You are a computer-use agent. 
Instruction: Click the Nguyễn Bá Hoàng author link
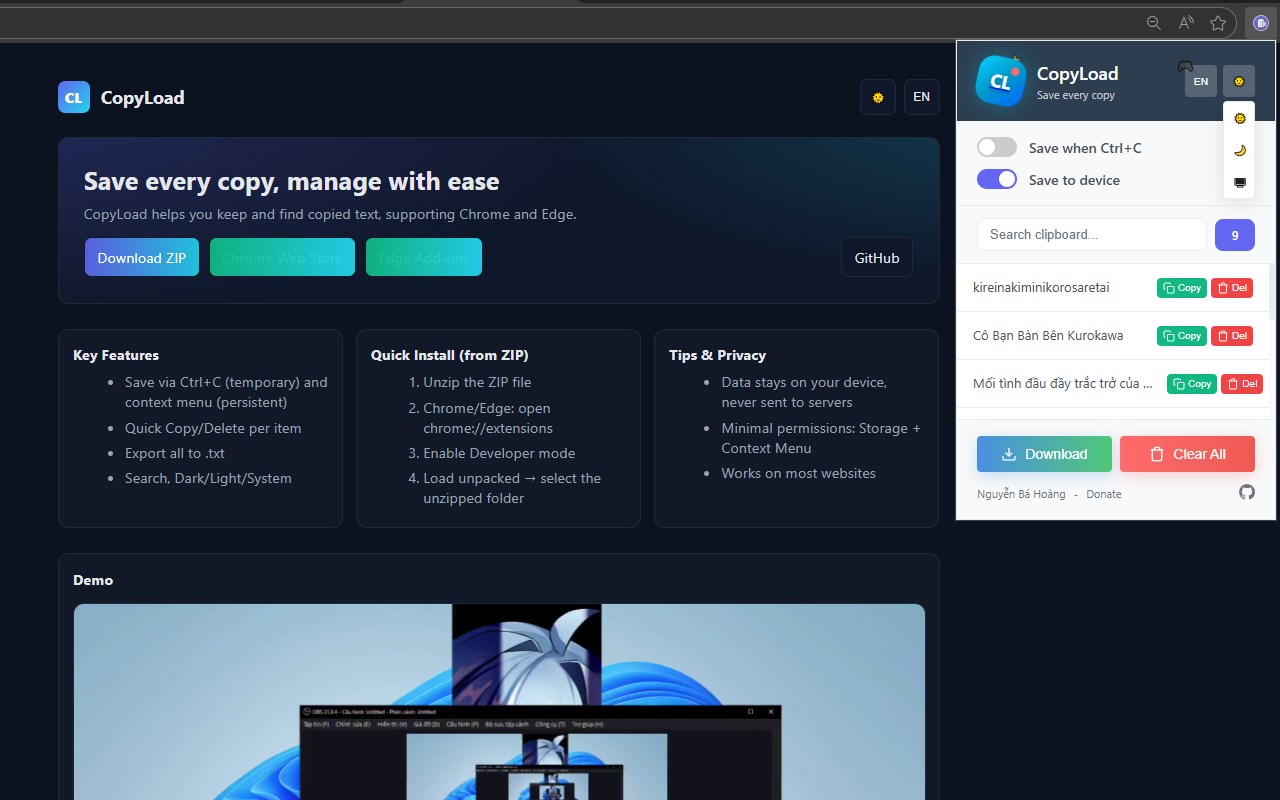(1021, 494)
